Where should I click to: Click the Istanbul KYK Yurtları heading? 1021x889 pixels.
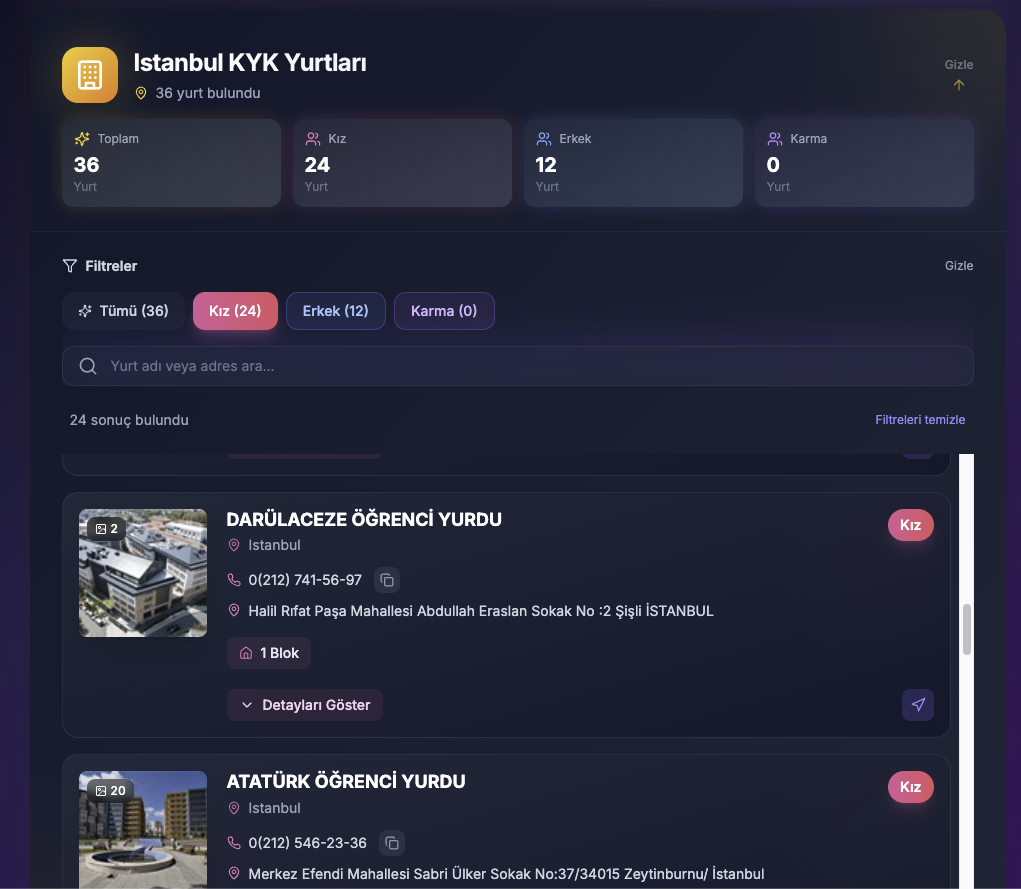click(250, 63)
